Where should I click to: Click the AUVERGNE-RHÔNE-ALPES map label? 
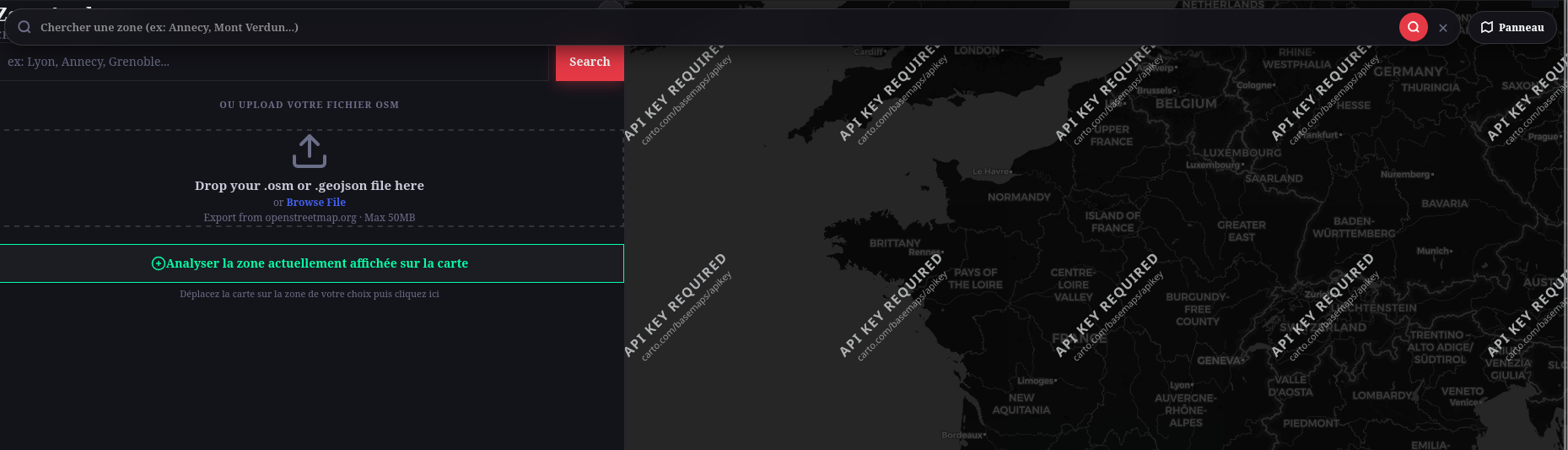[1185, 410]
